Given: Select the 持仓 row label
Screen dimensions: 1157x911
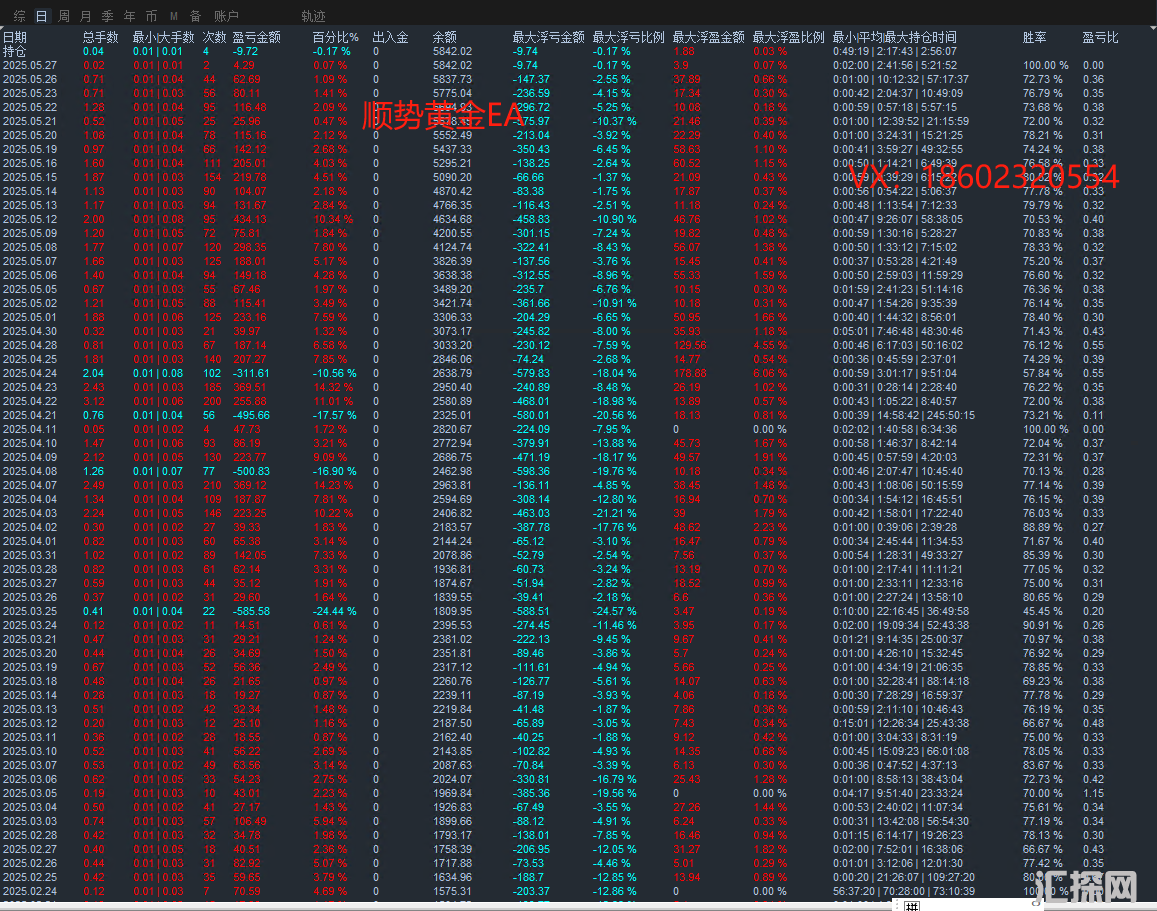Looking at the screenshot, I should 15,51.
